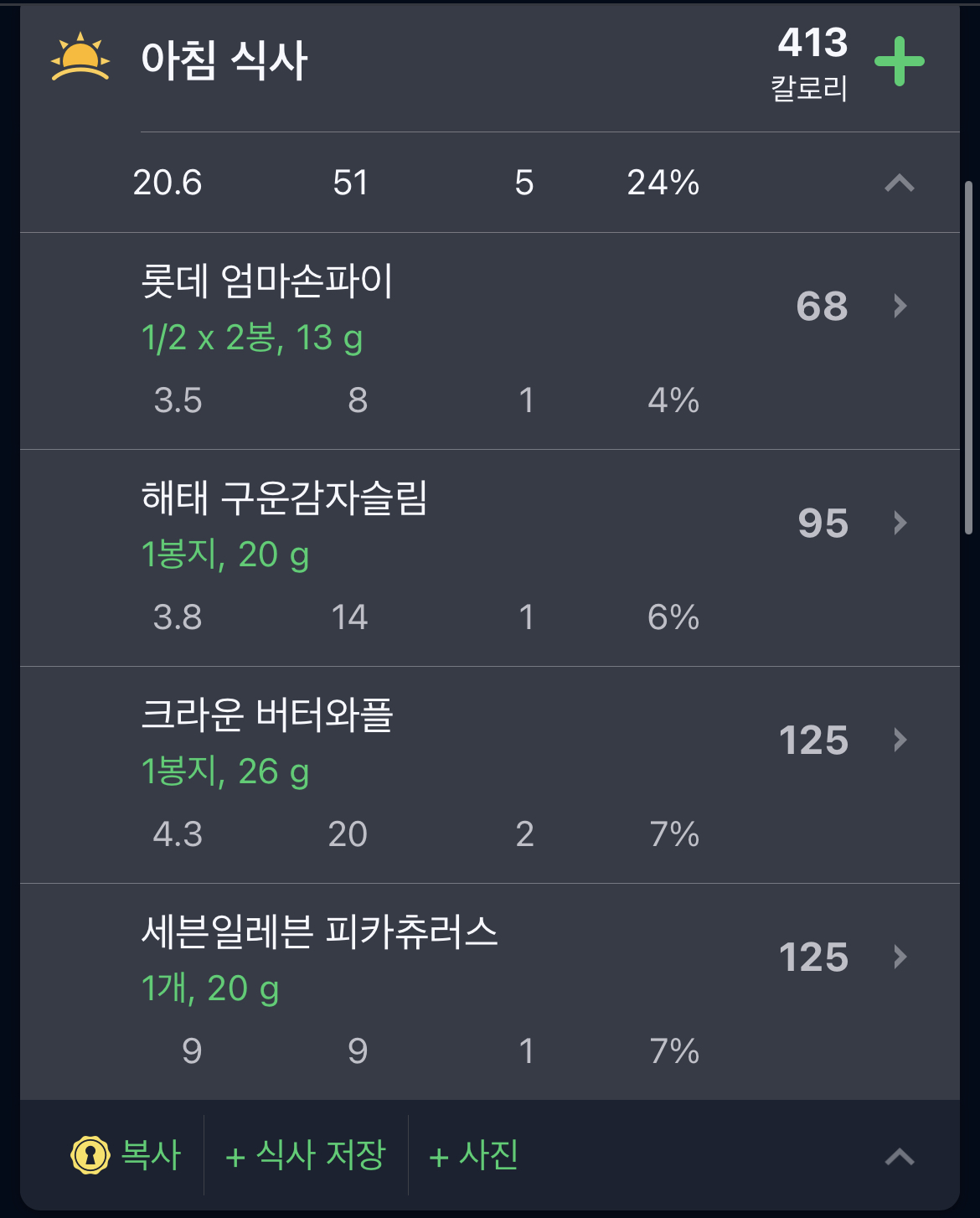
Task: Select the 크라운 버터와플 food entry
Action: click(x=266, y=716)
